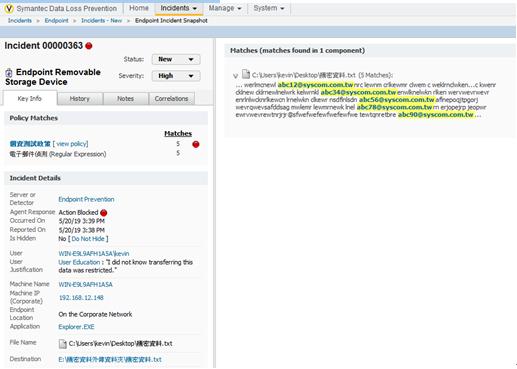The image size is (517, 369).
Task: Open the Incidents menu
Action: coord(179,8)
